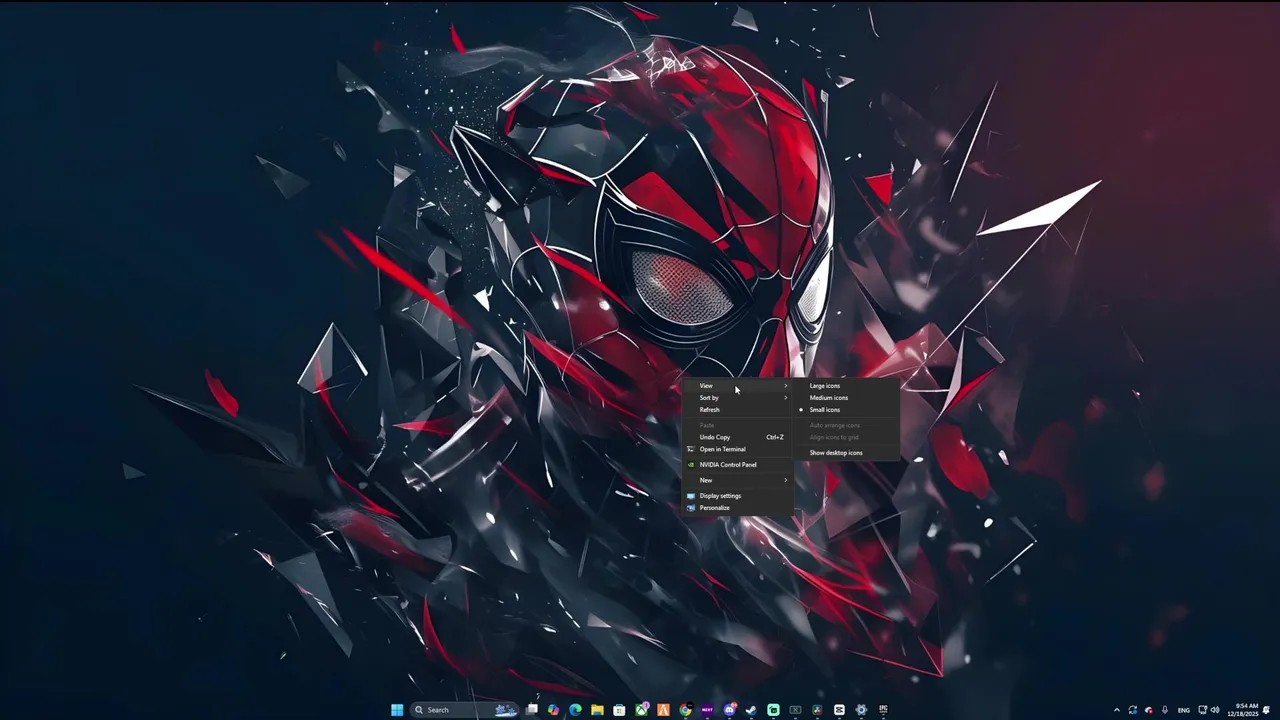The height and width of the screenshot is (720, 1280).
Task: Open the orange A app on the taskbar
Action: [x=663, y=710]
